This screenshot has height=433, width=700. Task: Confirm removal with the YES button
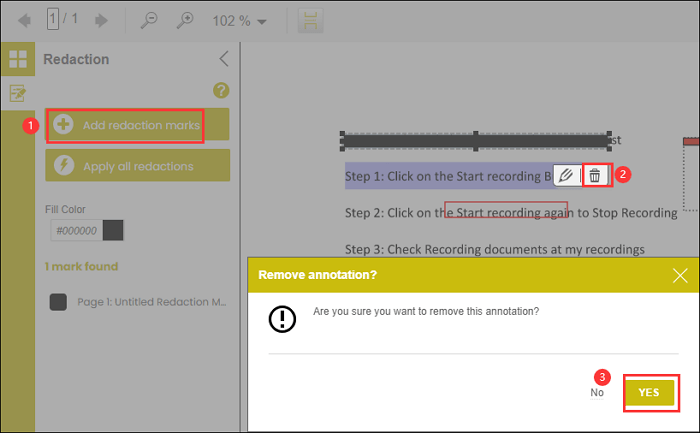650,392
